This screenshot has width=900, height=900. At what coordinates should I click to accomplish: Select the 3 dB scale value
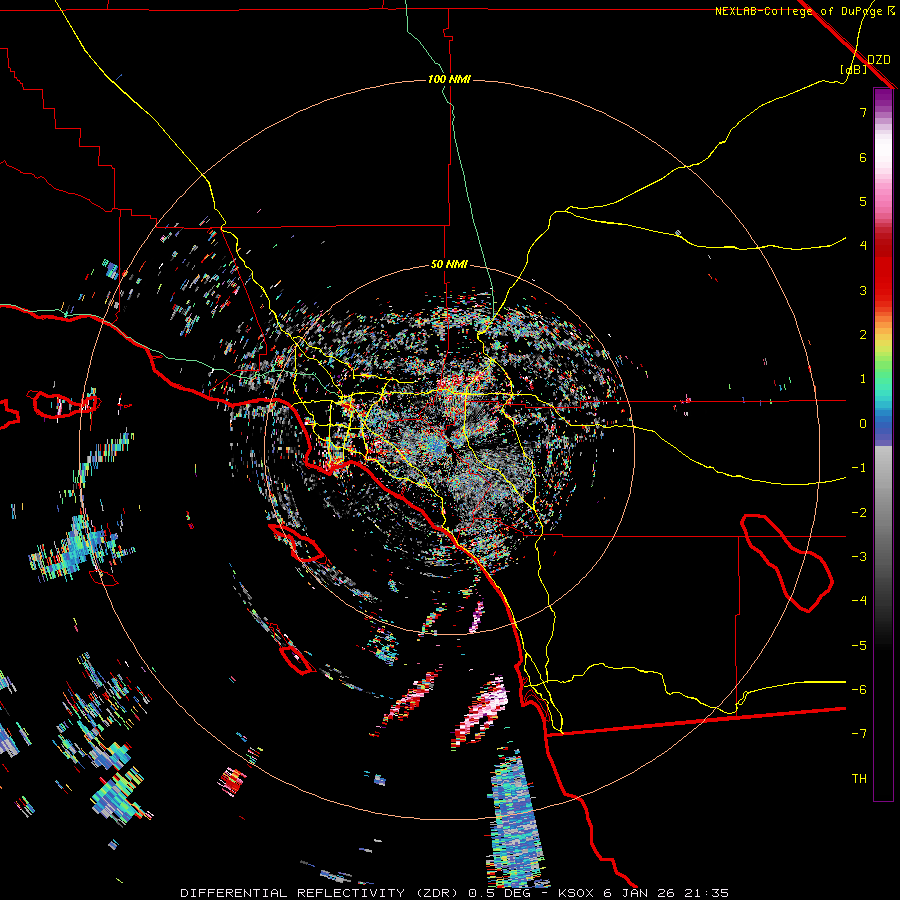(863, 290)
